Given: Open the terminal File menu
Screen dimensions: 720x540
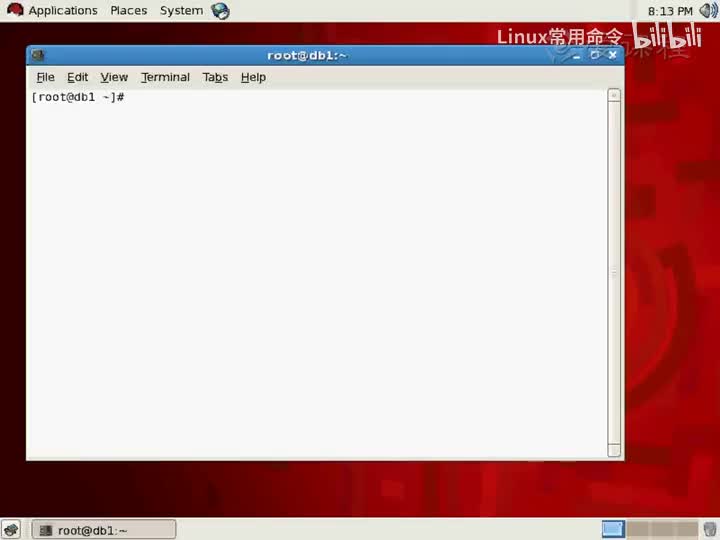Looking at the screenshot, I should pyautogui.click(x=45, y=77).
